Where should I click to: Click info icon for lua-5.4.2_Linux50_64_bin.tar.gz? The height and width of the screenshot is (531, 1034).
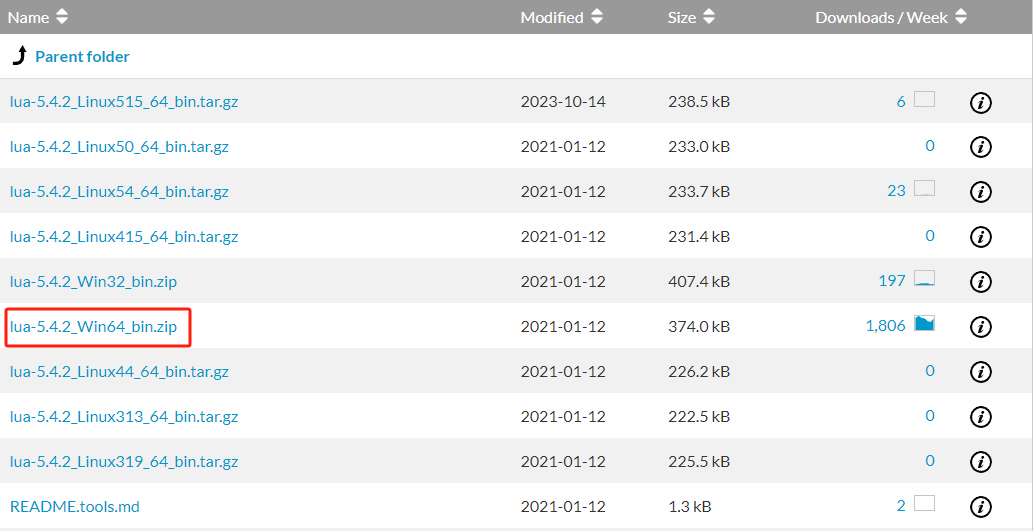coord(981,147)
